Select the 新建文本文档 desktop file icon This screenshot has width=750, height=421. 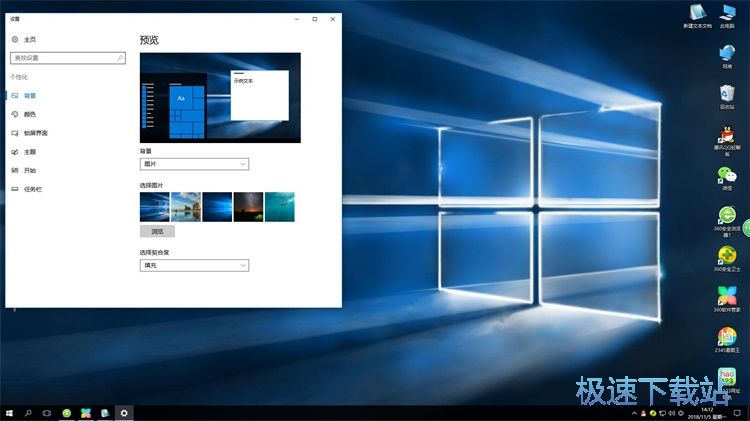point(697,16)
